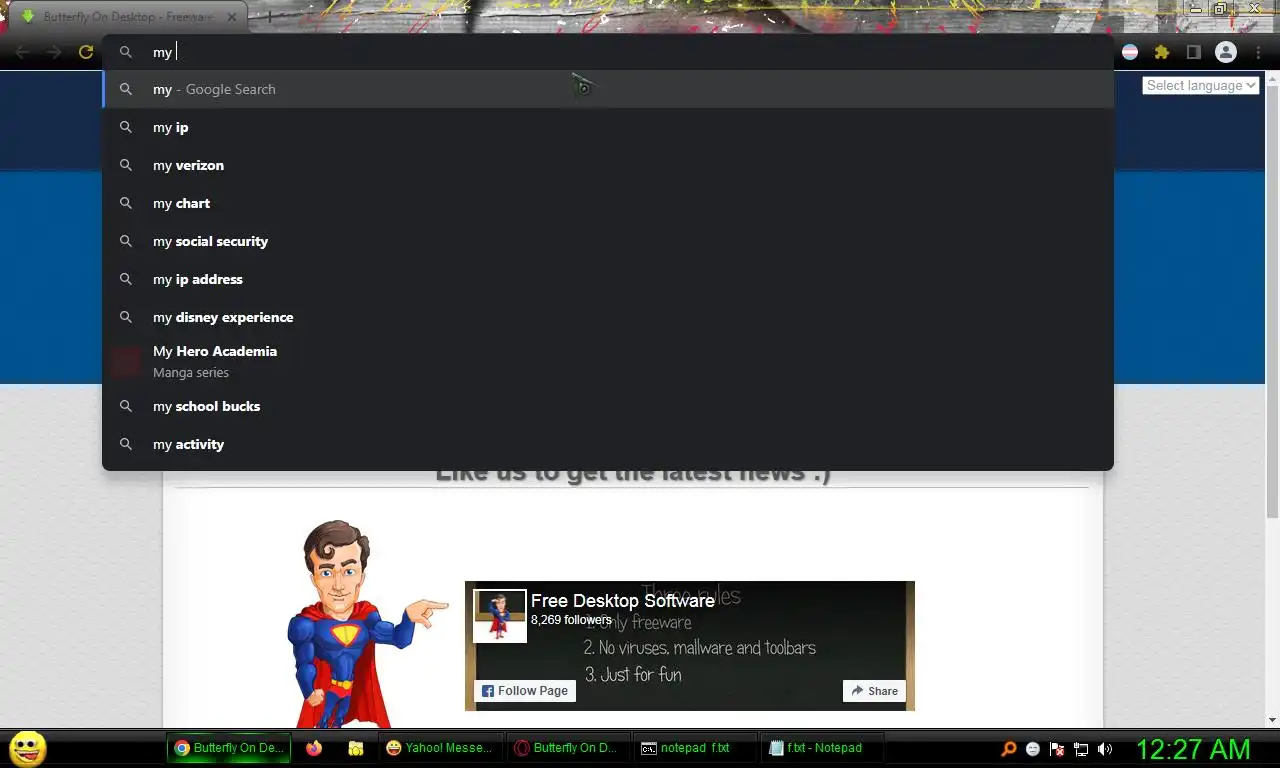Click inside the address bar with 'my'
Image resolution: width=1280 pixels, height=768 pixels.
click(608, 52)
